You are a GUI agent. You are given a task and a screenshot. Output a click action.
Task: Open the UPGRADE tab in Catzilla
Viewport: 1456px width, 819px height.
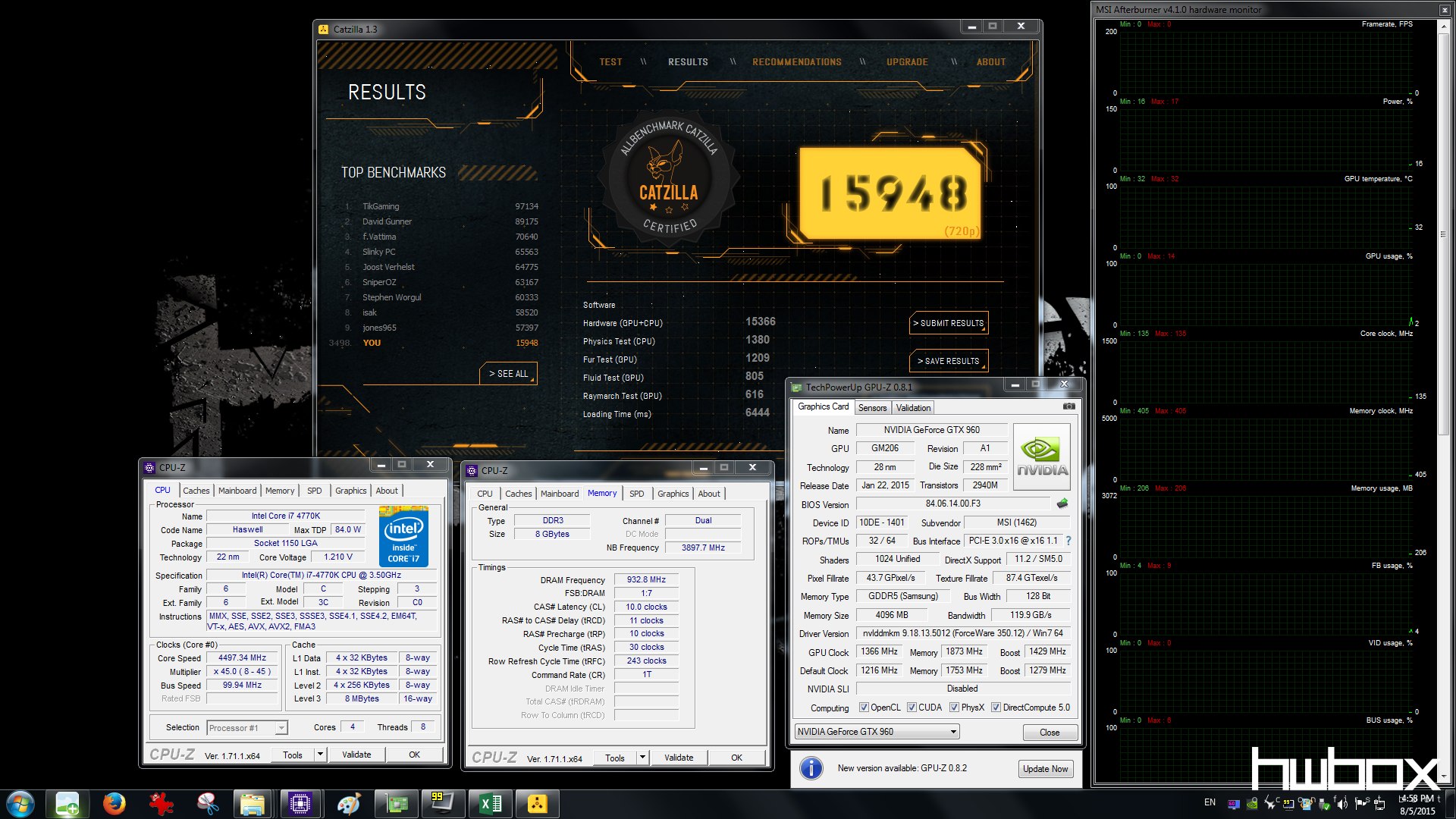tap(907, 62)
